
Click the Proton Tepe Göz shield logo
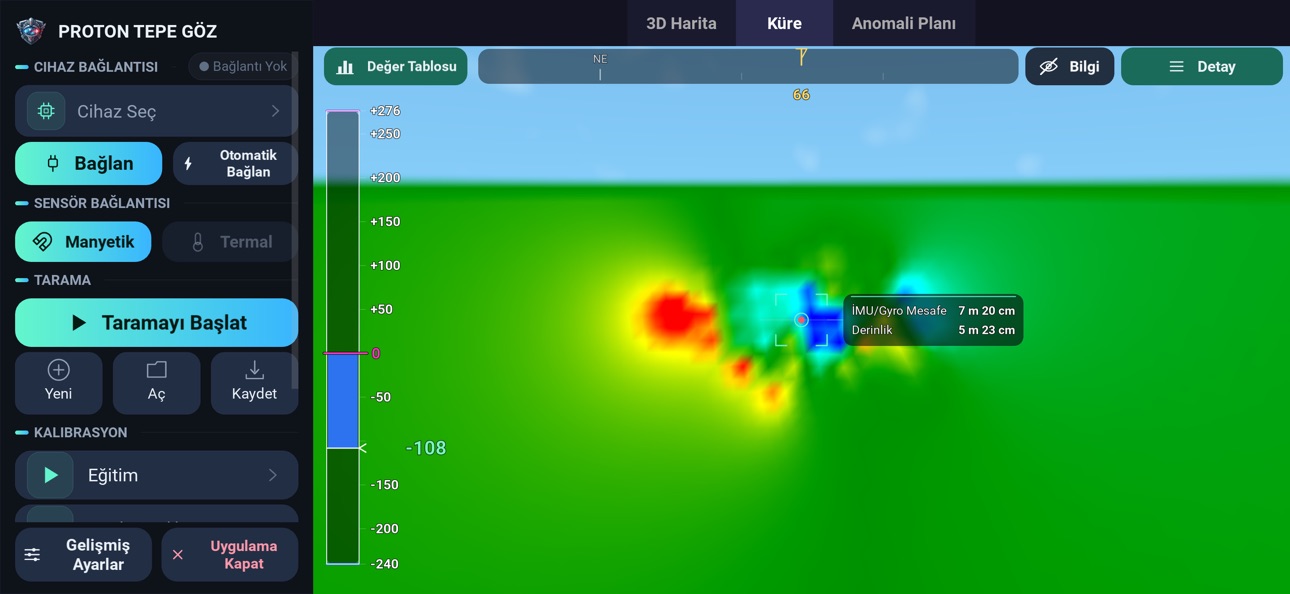(32, 30)
